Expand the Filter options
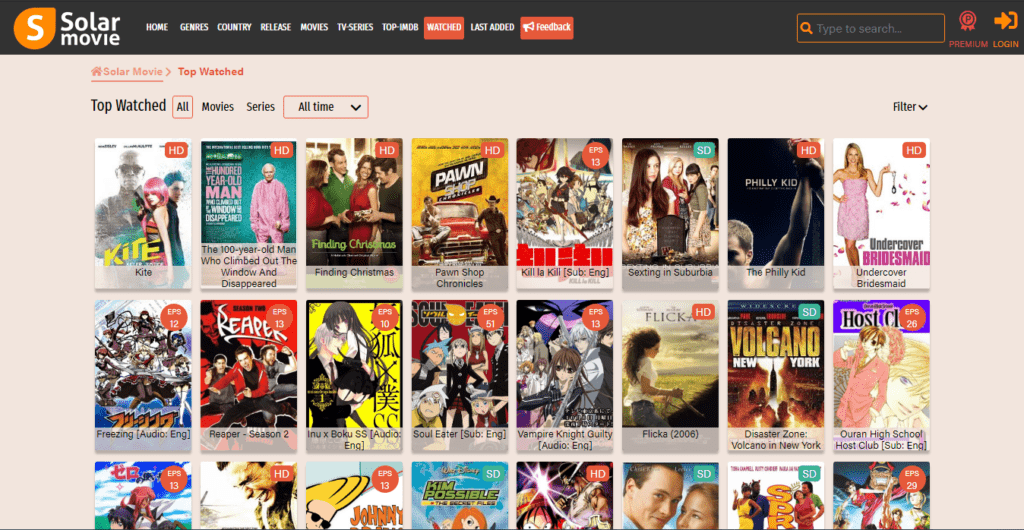This screenshot has width=1024, height=530. click(x=910, y=107)
